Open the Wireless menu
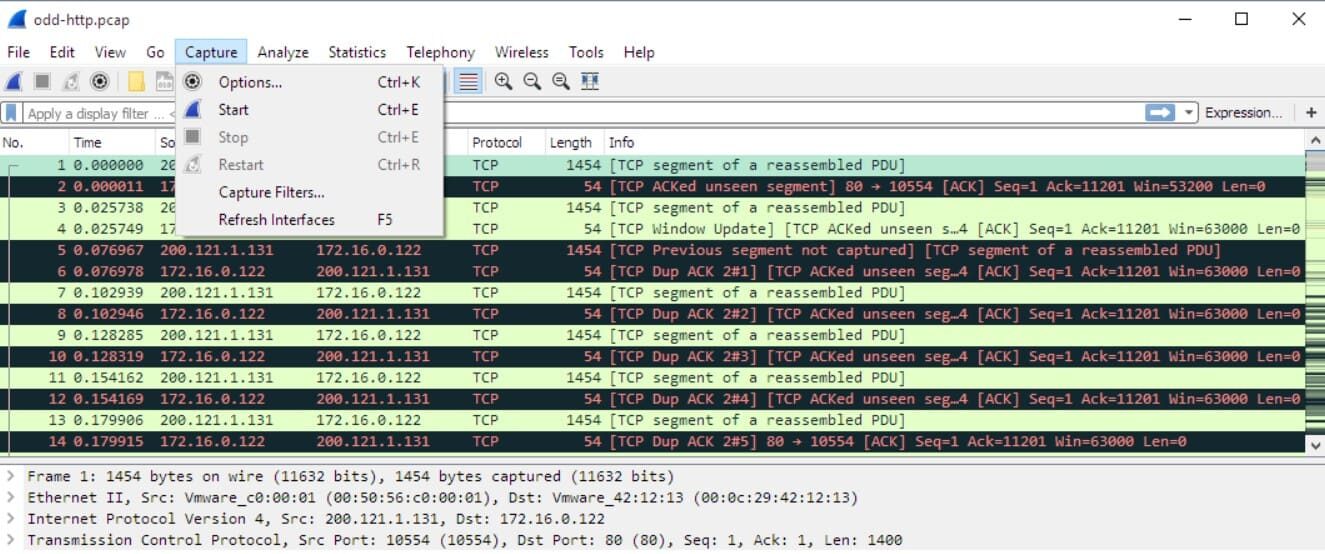 coord(521,52)
